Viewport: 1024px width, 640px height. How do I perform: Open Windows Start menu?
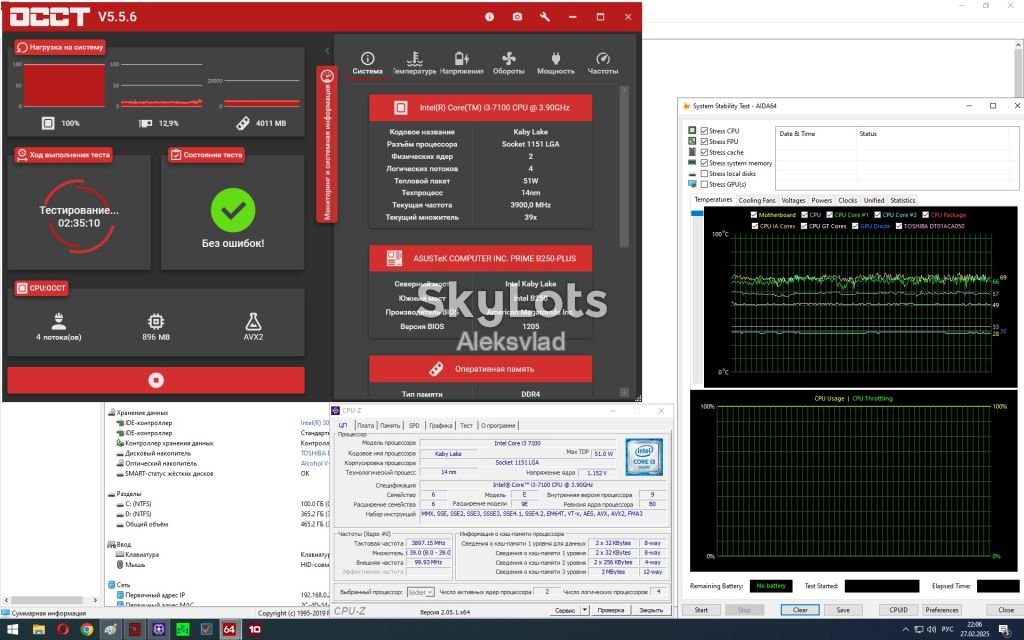pos(12,630)
